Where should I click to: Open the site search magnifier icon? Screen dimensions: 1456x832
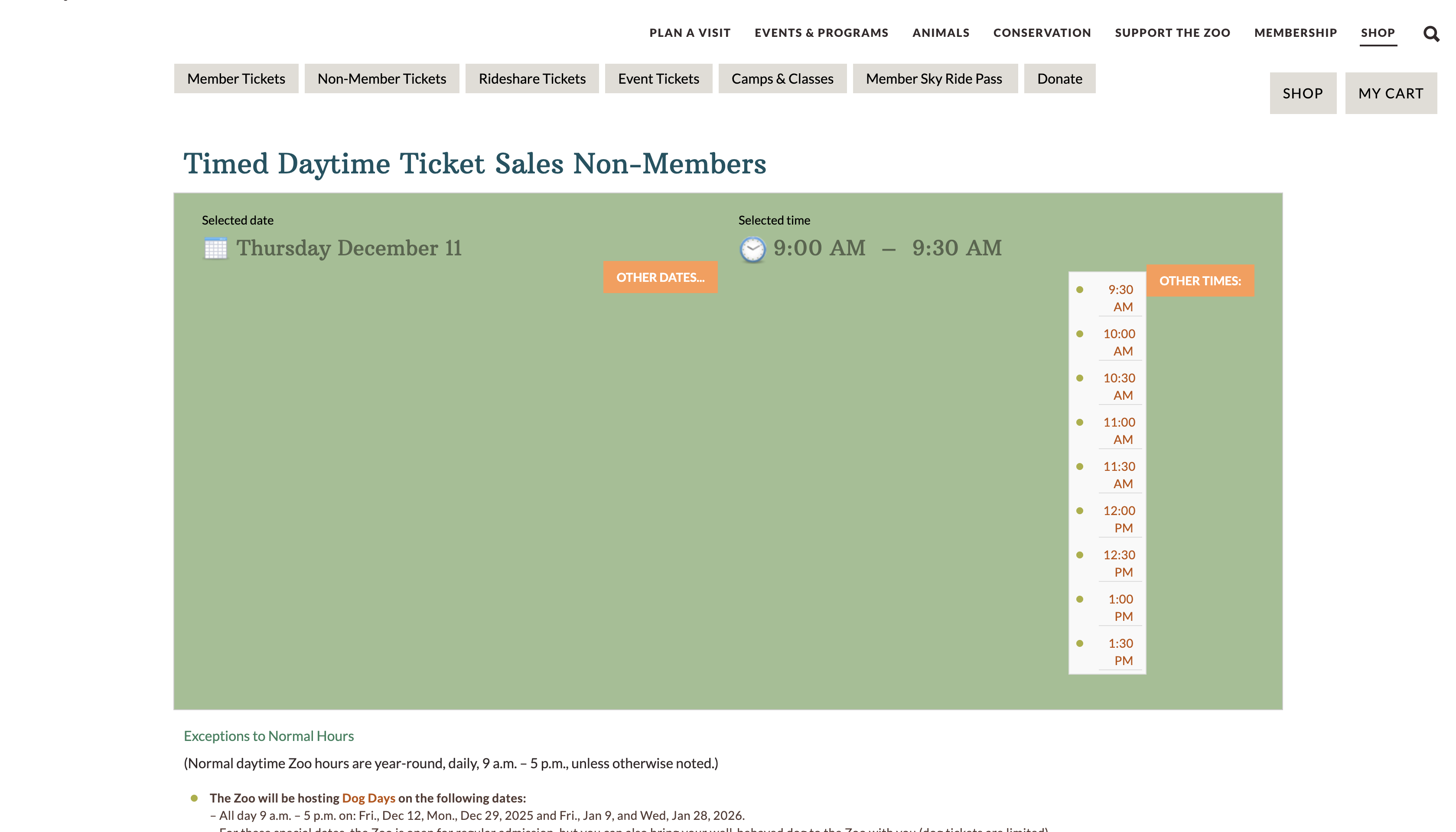click(x=1431, y=34)
